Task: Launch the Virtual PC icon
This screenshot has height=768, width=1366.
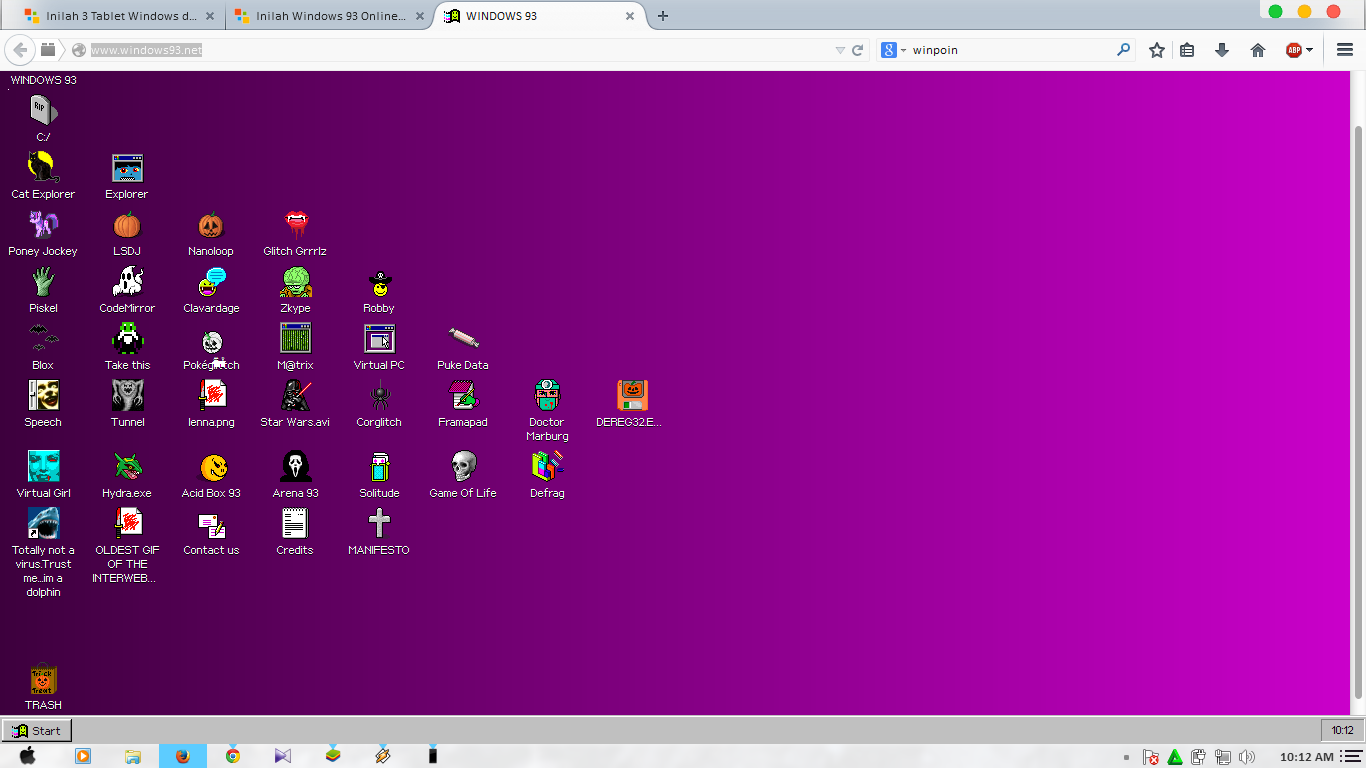Action: click(x=379, y=338)
